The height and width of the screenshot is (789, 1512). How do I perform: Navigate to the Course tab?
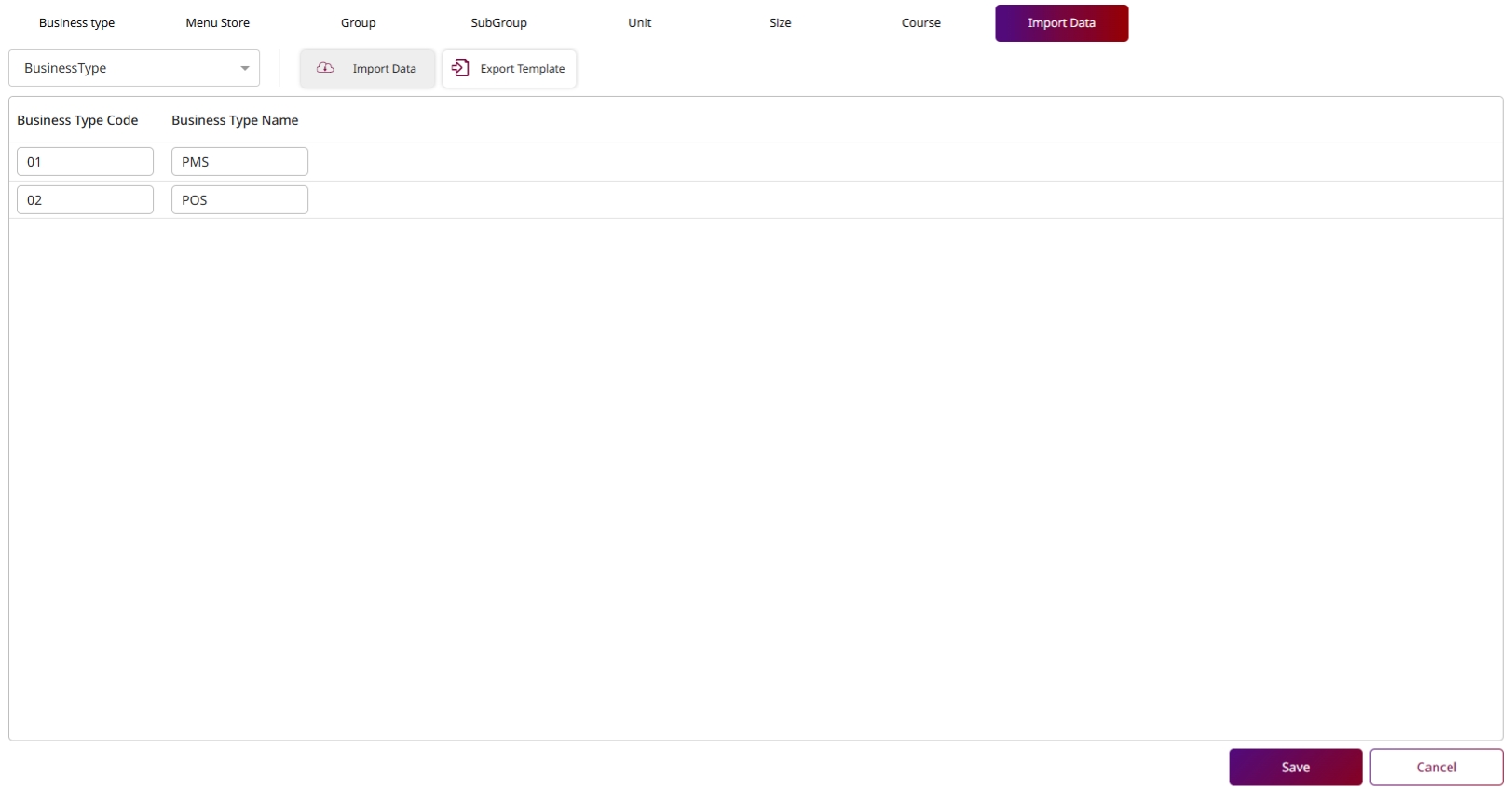(x=921, y=23)
